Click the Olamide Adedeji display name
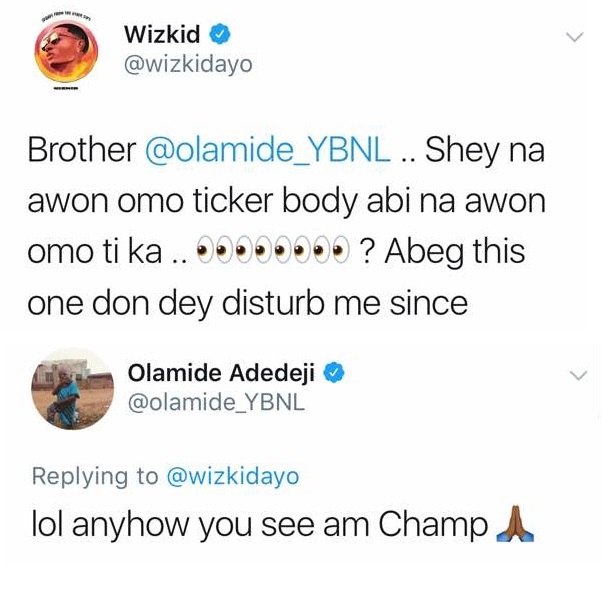 pos(221,373)
